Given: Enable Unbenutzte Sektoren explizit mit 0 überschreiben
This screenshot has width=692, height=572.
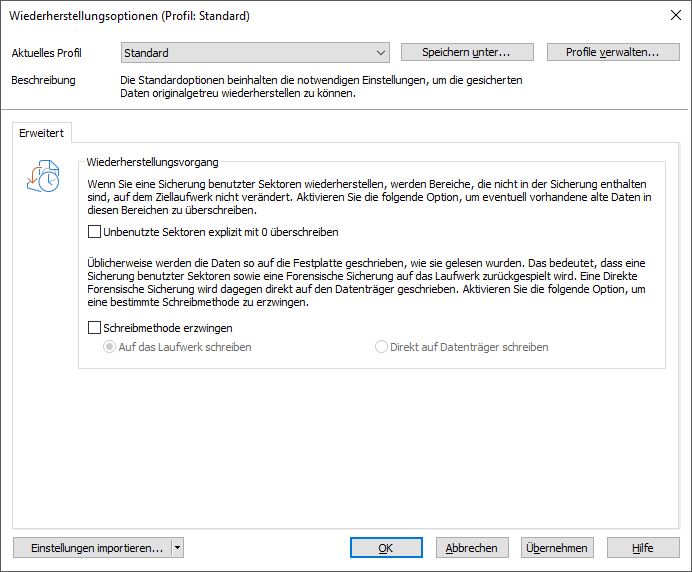Looking at the screenshot, I should (94, 232).
